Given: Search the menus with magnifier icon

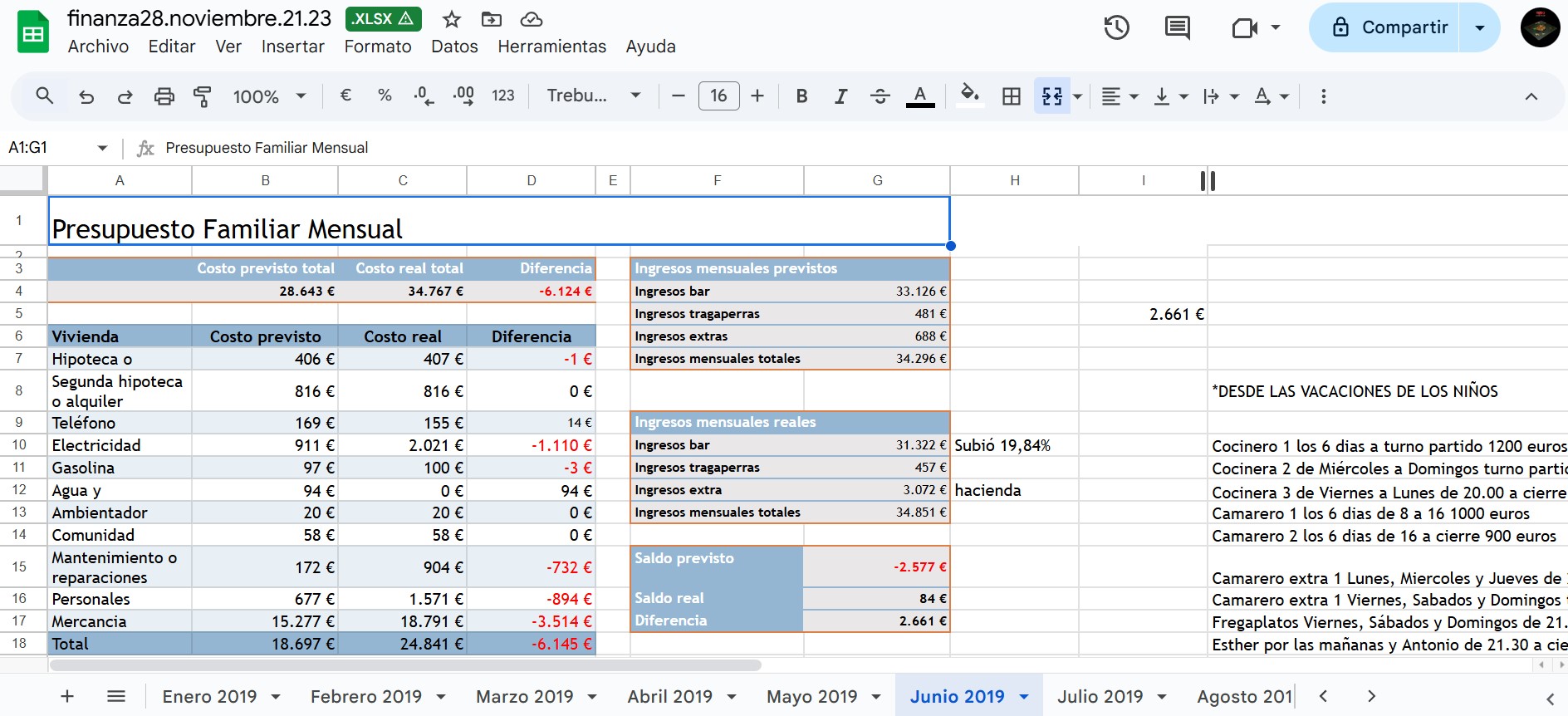Looking at the screenshot, I should pyautogui.click(x=45, y=96).
